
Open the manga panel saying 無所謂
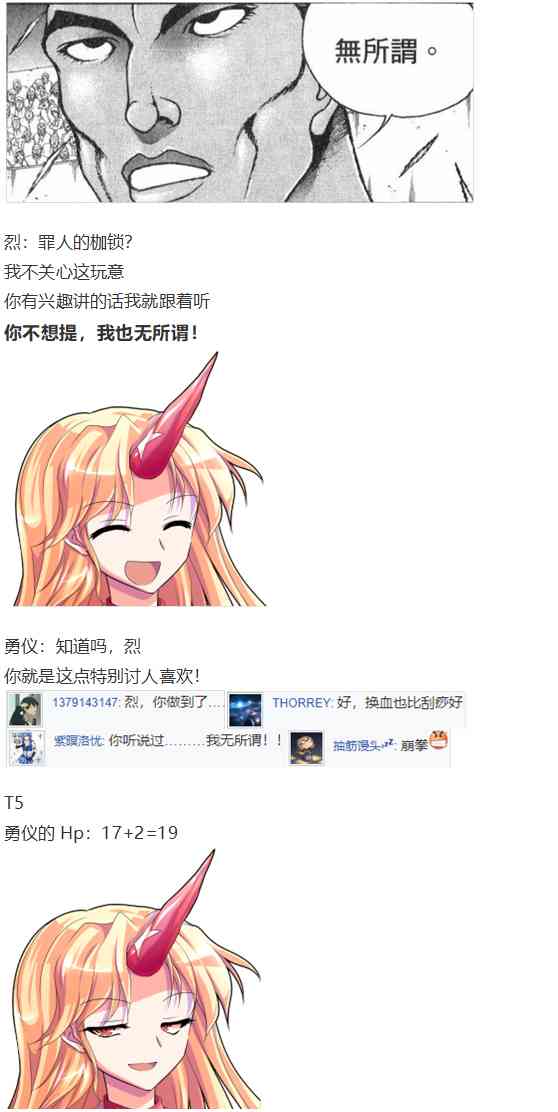240,102
